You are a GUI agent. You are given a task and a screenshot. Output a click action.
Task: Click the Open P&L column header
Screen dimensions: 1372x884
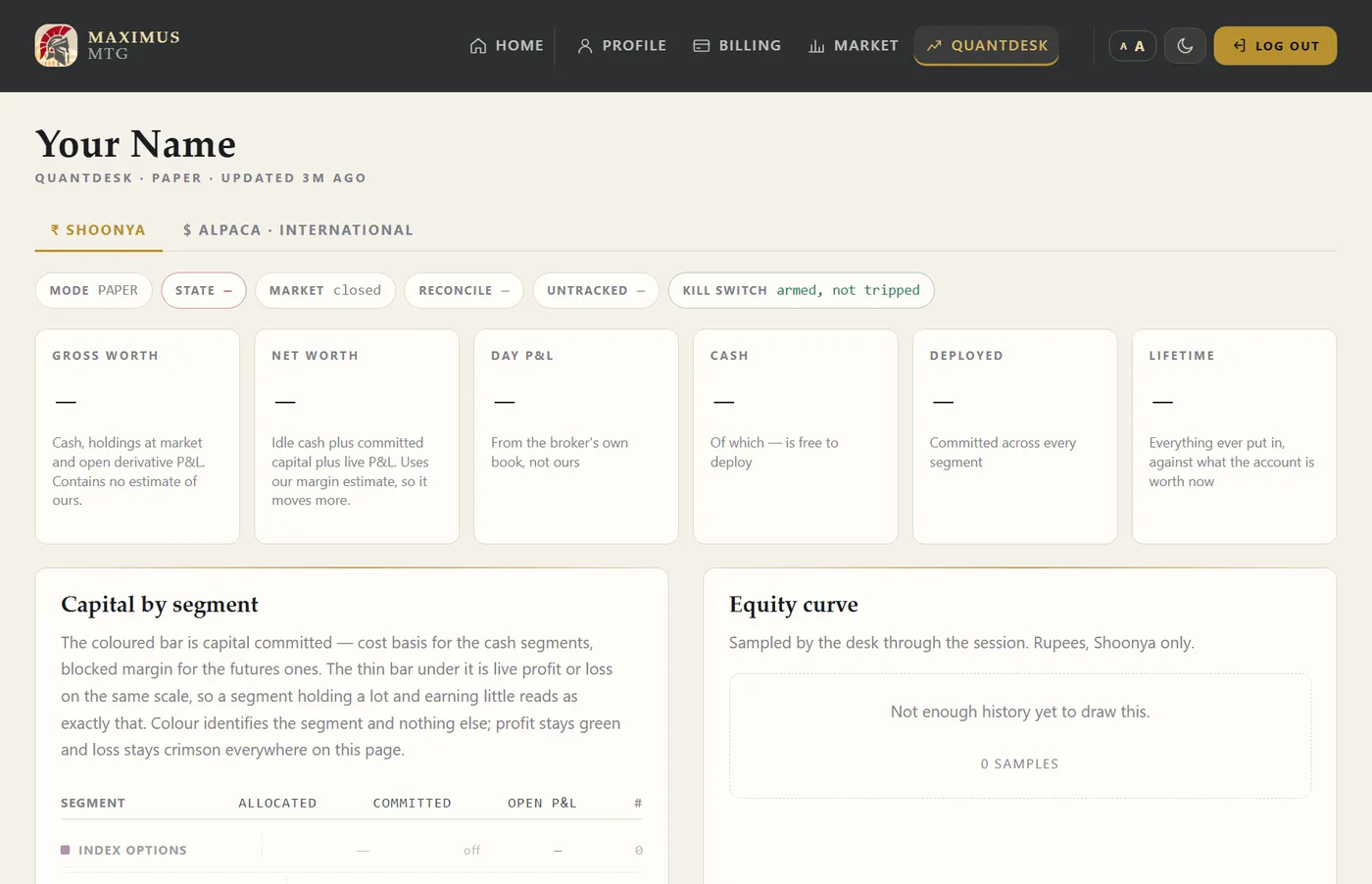542,803
